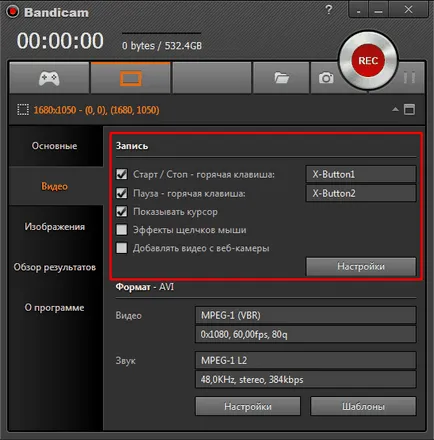Uncheck Показывать курсор checkbox
434x440 pixels.
122,211
